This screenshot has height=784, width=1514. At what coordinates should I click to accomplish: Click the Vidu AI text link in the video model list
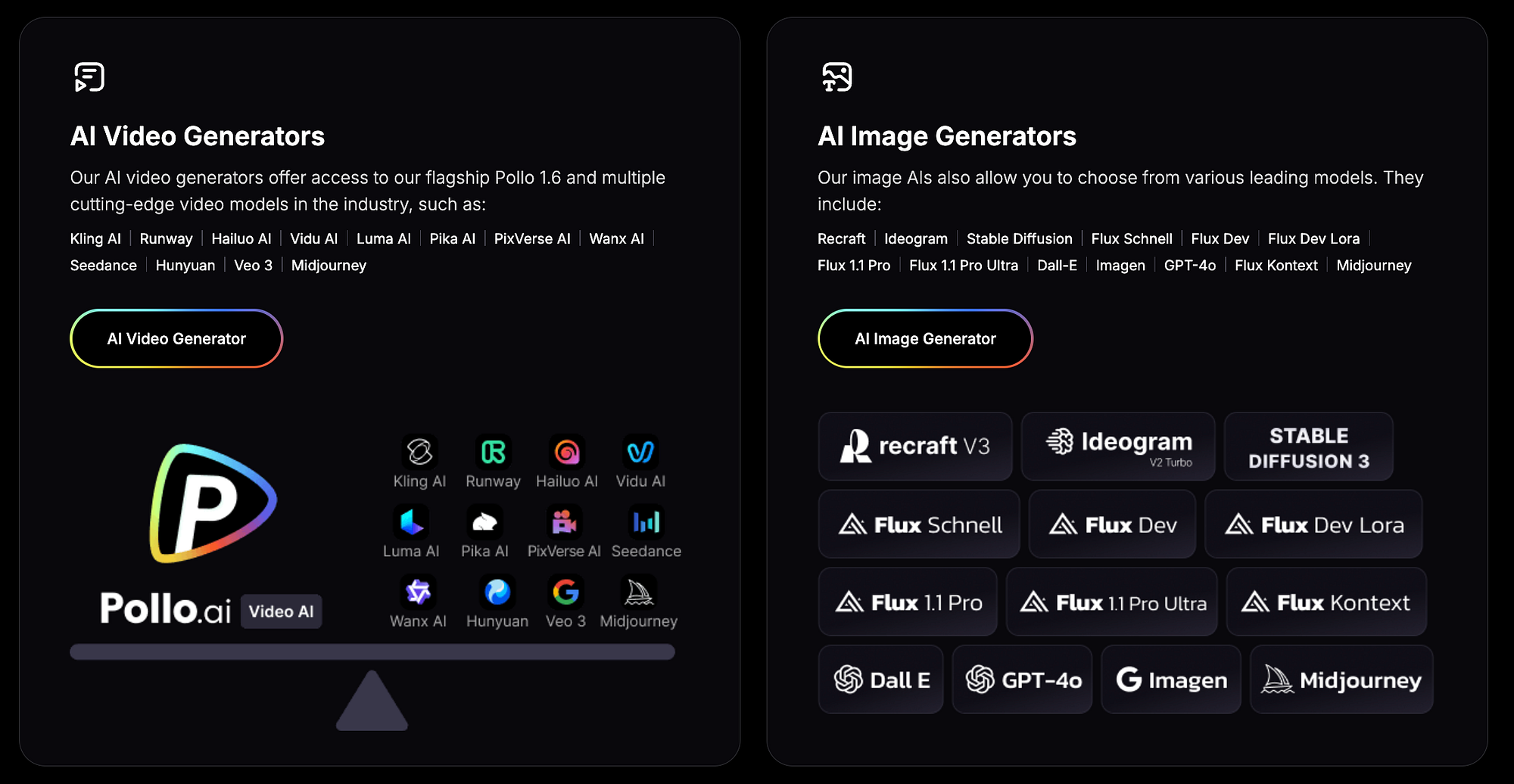314,239
